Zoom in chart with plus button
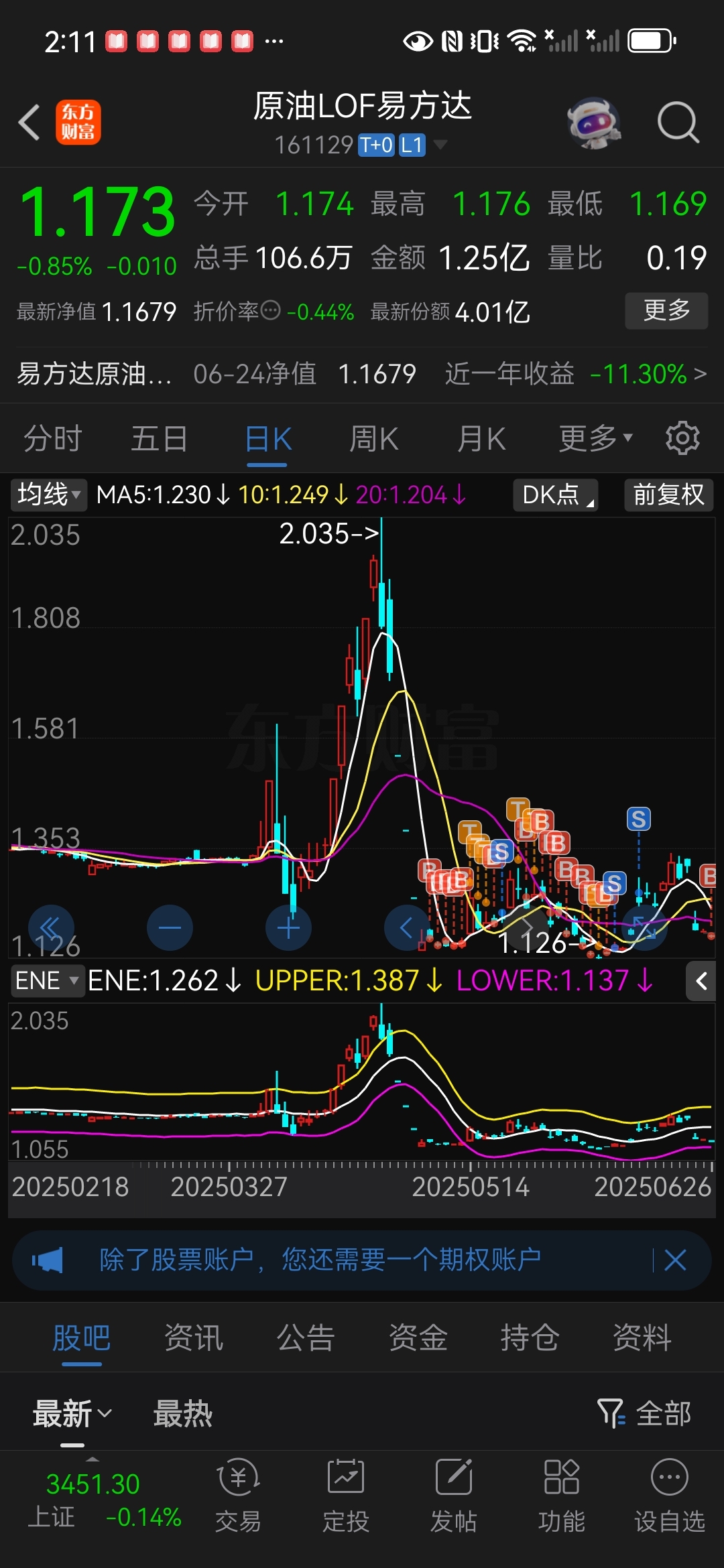The height and width of the screenshot is (1568, 724). [x=288, y=927]
